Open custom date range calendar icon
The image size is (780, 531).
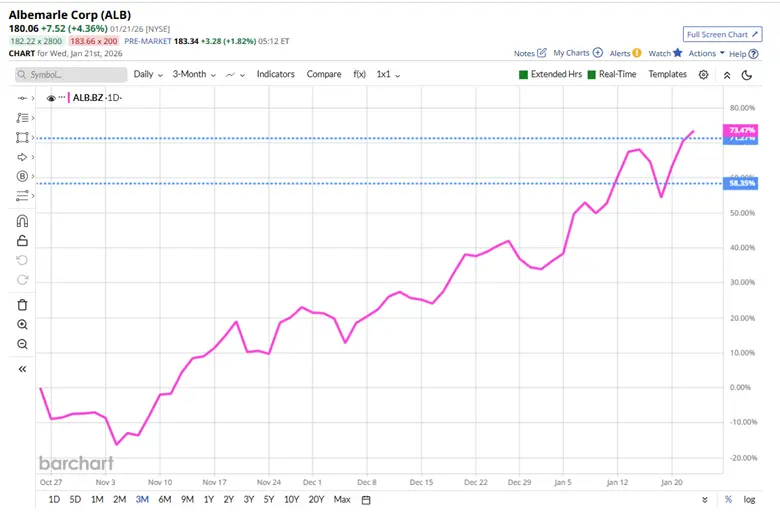pos(366,500)
